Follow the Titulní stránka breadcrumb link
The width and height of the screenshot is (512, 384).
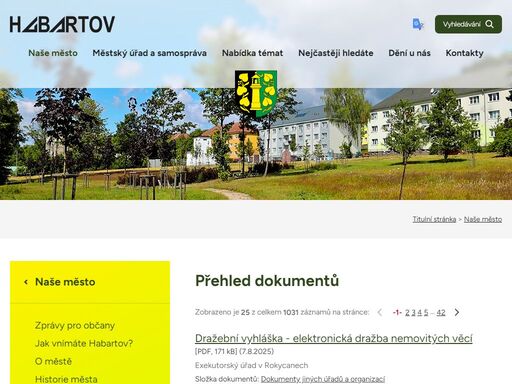pyautogui.click(x=434, y=219)
